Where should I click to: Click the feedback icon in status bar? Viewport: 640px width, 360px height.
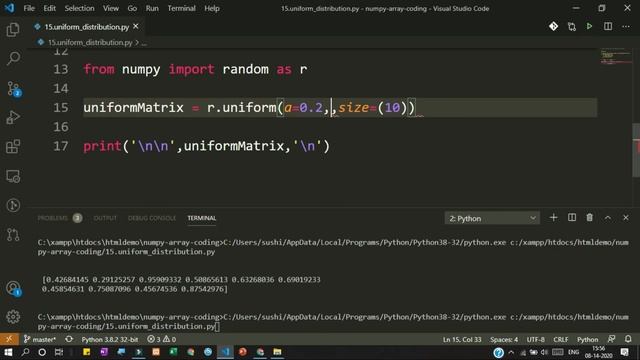pos(611,339)
